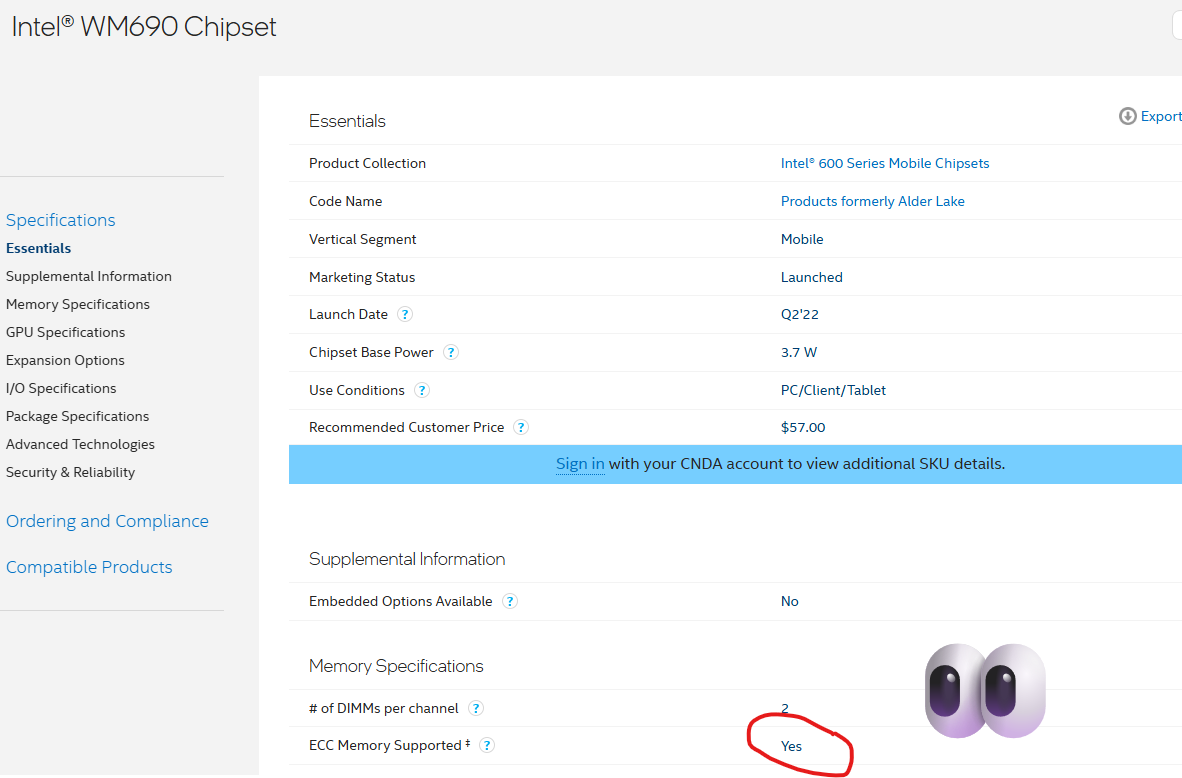Viewport: 1182px width, 778px height.
Task: Click the Code Name label
Action: click(345, 201)
